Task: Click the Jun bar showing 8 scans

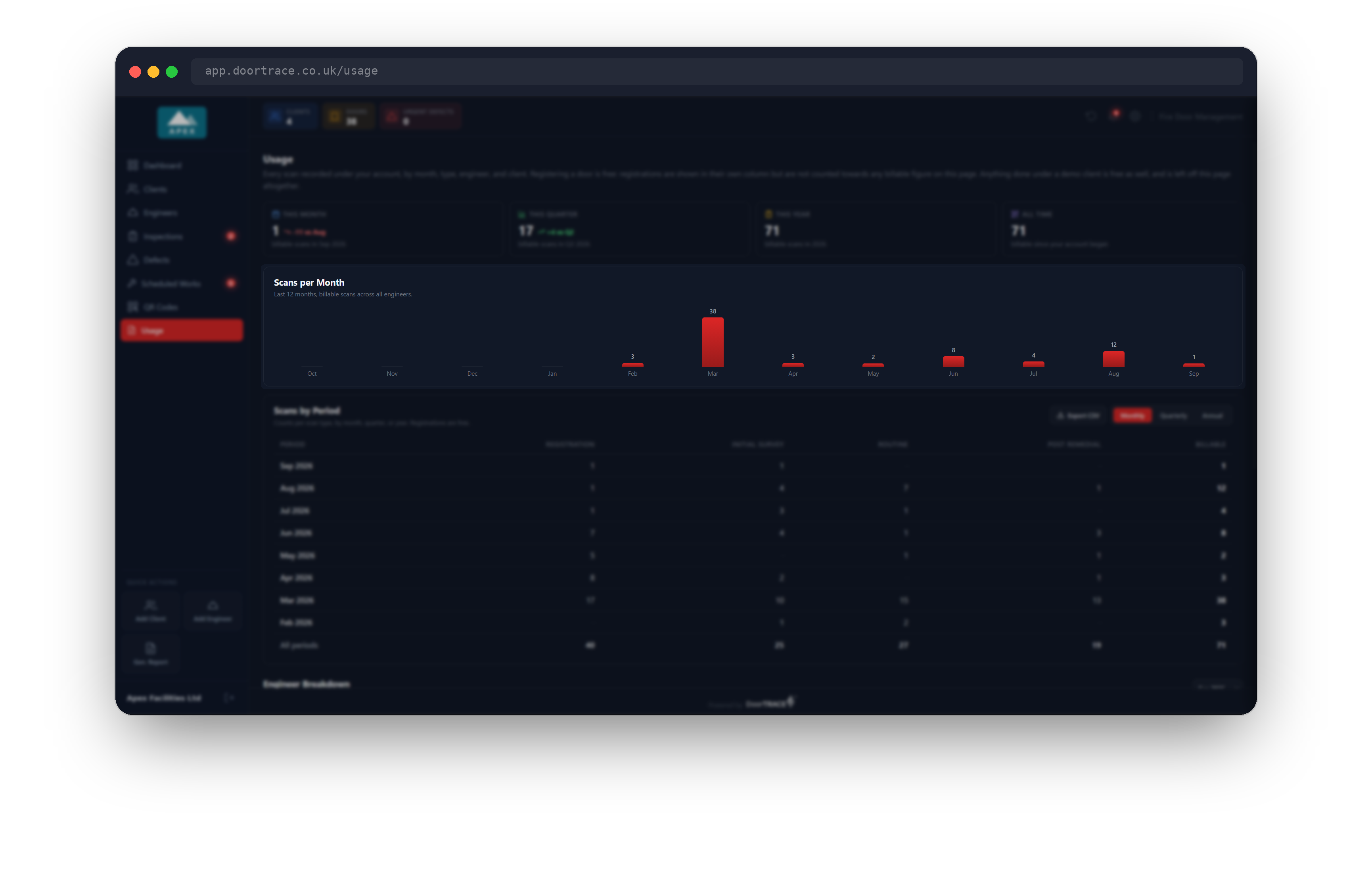Action: pyautogui.click(x=953, y=362)
